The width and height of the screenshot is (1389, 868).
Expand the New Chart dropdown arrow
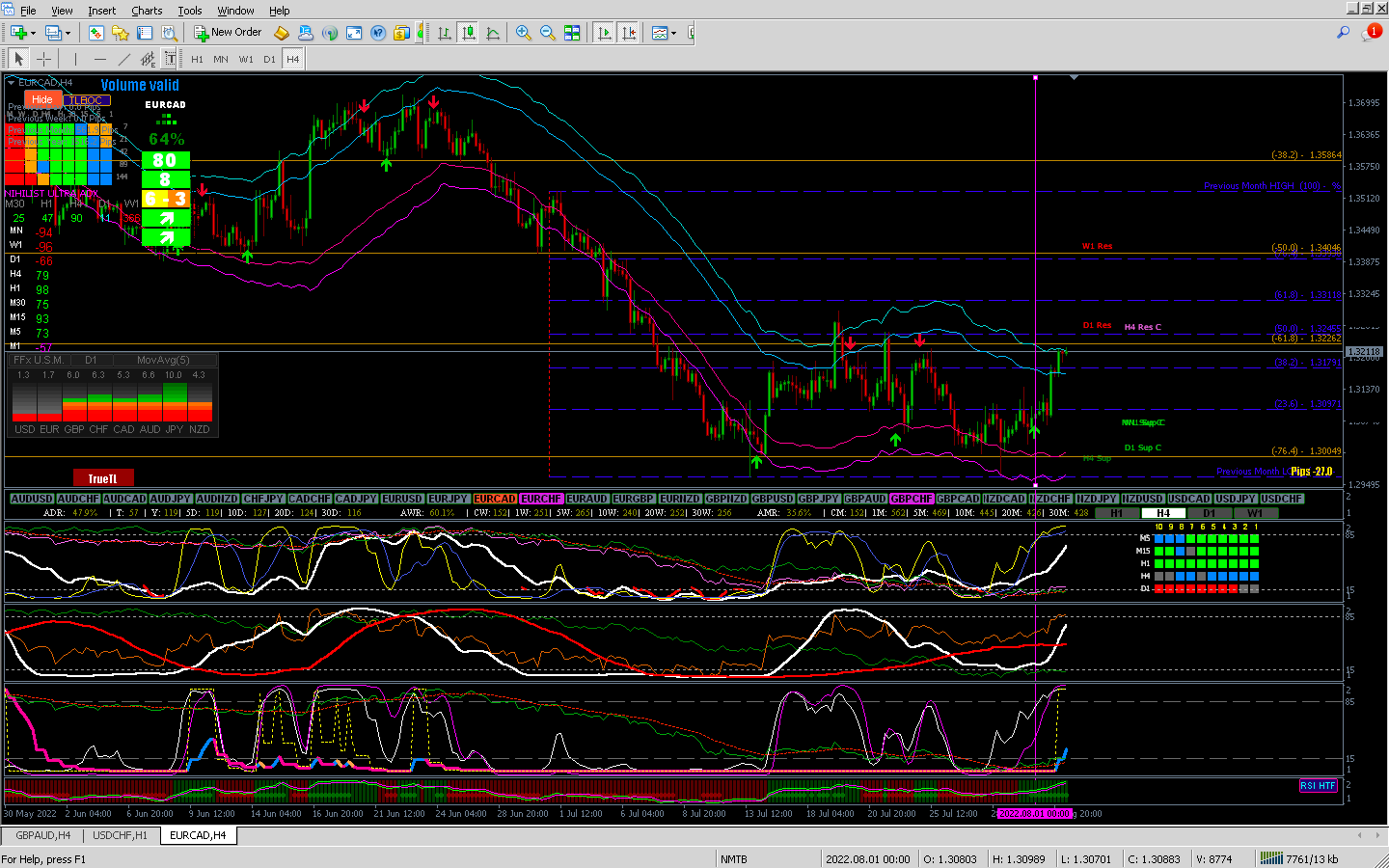(33, 33)
